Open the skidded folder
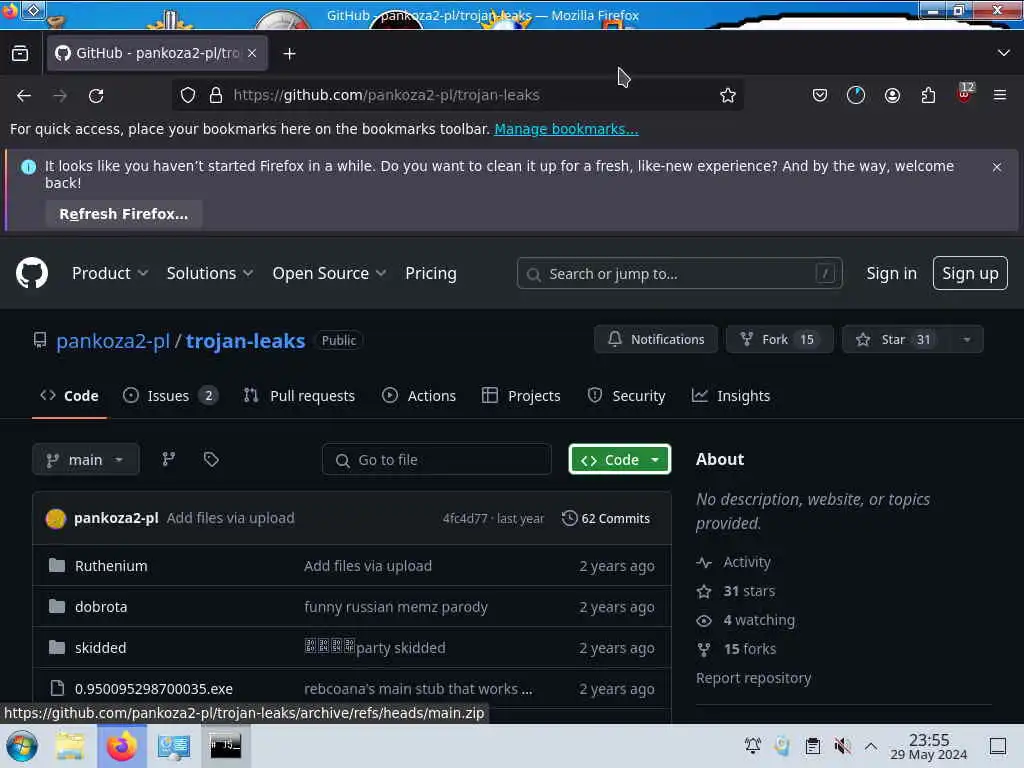The image size is (1024, 768). point(101,648)
